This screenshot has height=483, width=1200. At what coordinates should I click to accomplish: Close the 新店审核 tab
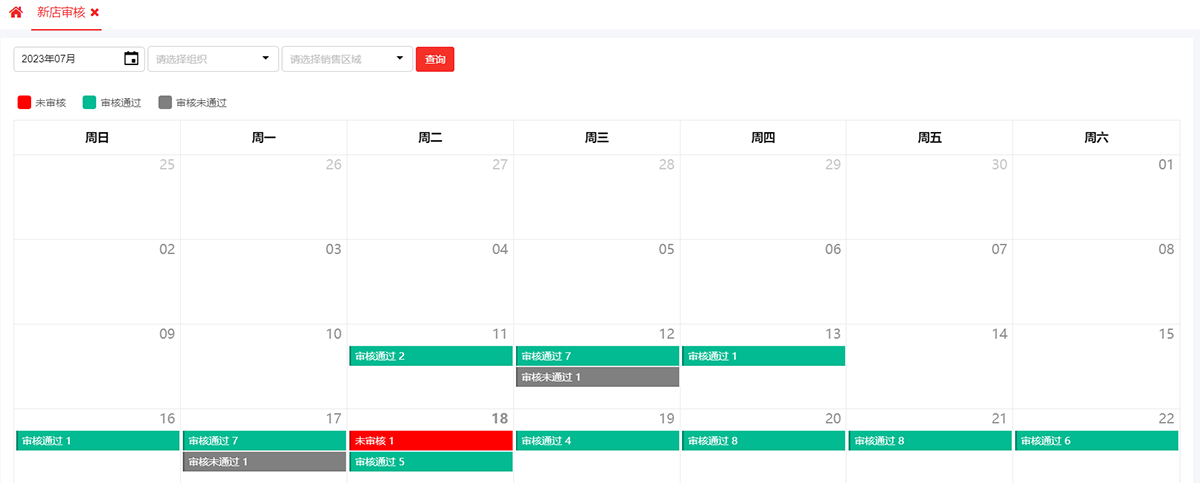pos(95,13)
